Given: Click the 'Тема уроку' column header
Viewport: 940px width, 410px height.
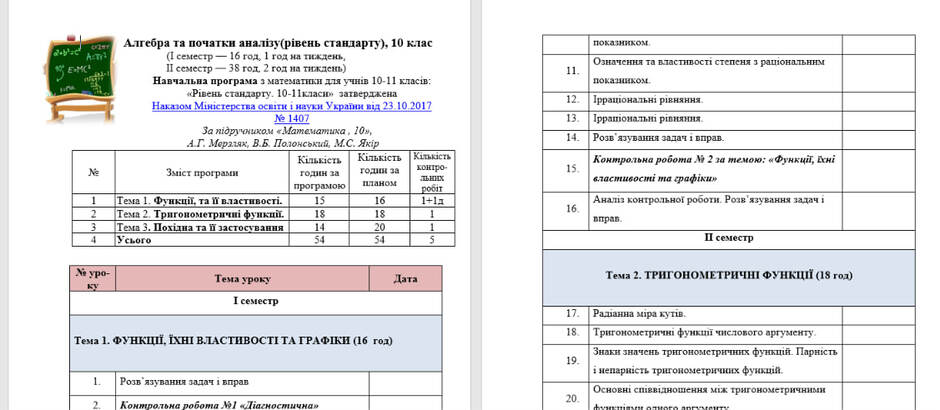Looking at the screenshot, I should pos(242,279).
